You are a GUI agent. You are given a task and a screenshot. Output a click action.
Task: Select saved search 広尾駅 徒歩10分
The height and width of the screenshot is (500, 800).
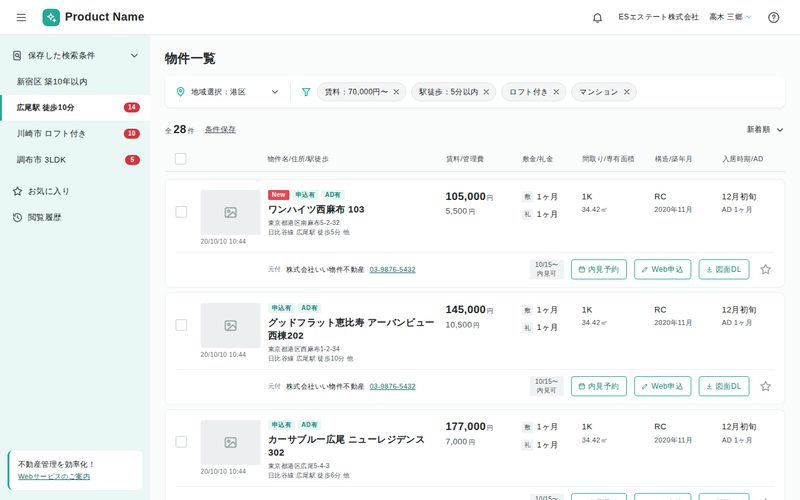(75, 108)
